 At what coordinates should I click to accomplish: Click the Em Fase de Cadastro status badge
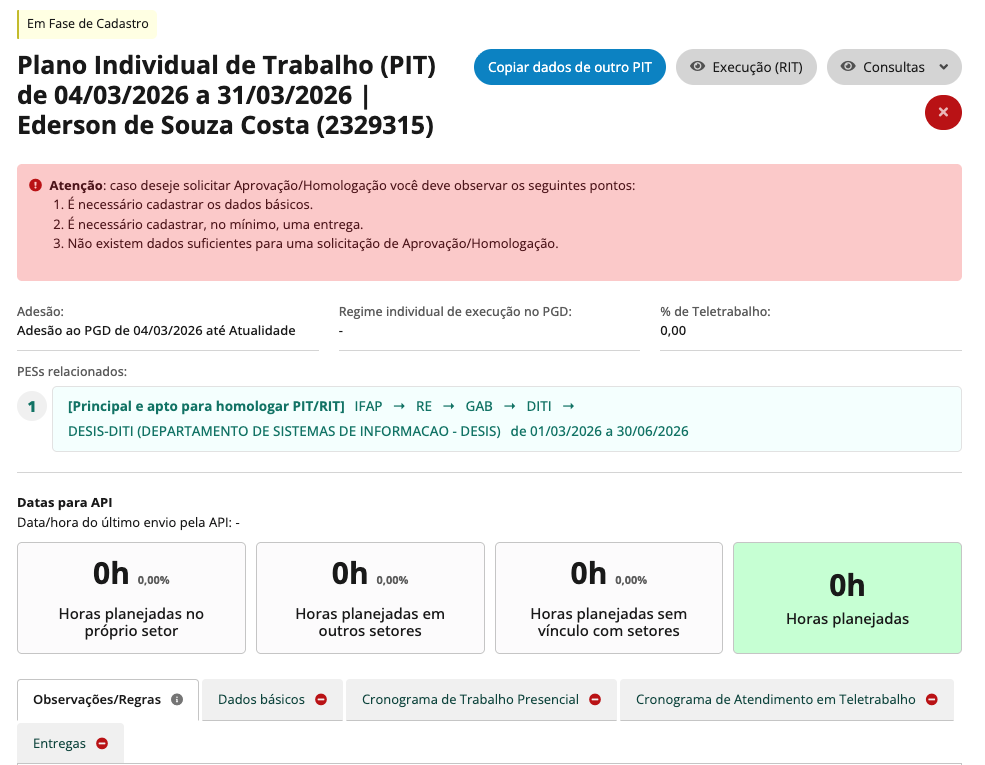[87, 24]
